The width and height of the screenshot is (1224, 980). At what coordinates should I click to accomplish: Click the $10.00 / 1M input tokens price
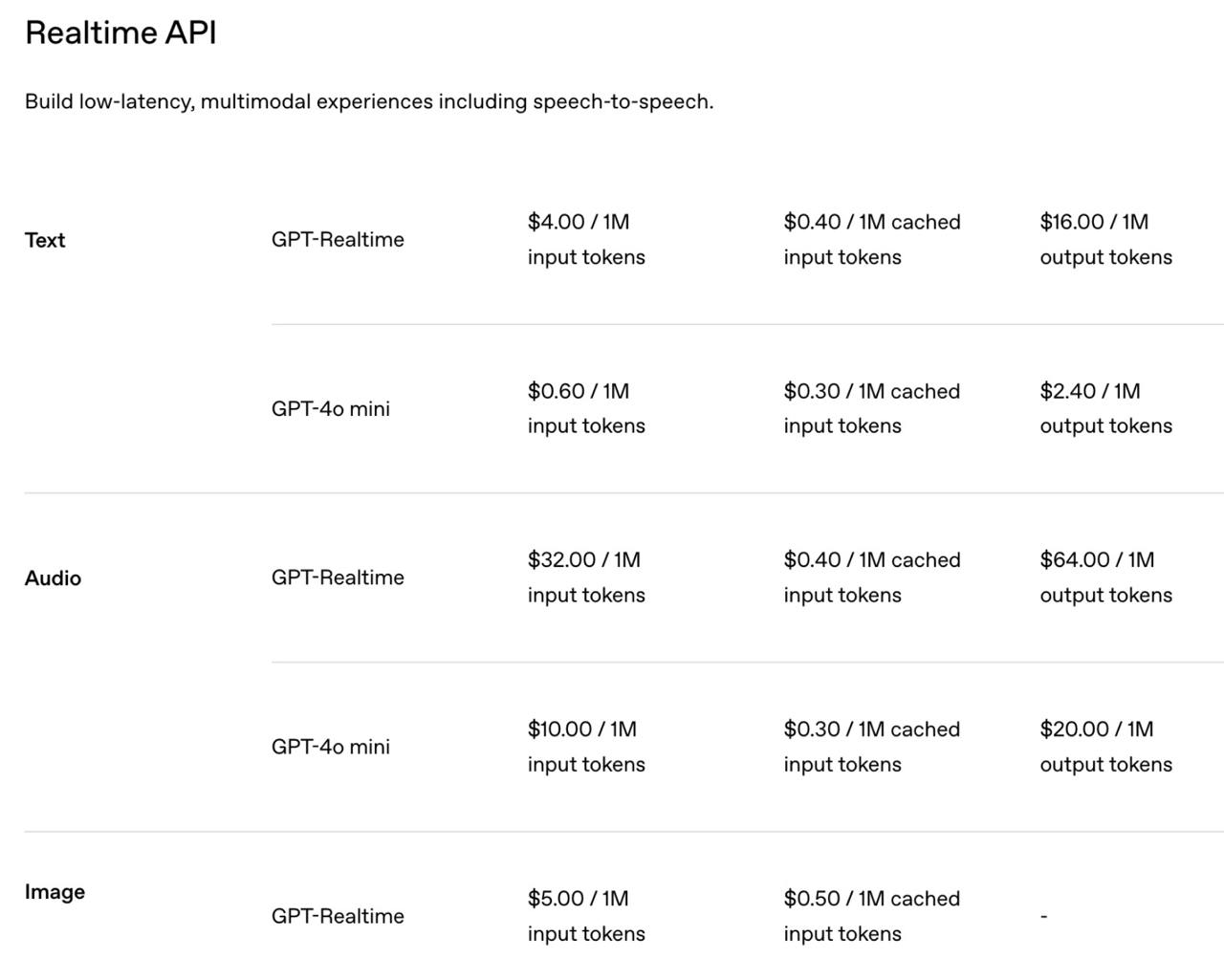coord(586,747)
